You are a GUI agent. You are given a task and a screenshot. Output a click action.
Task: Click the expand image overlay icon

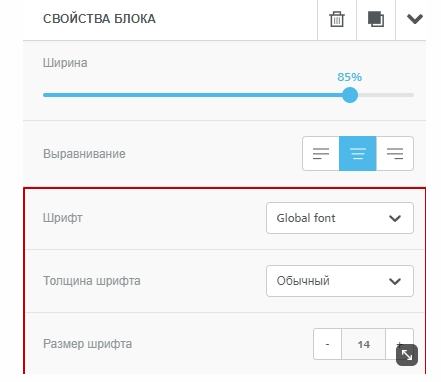tap(407, 355)
